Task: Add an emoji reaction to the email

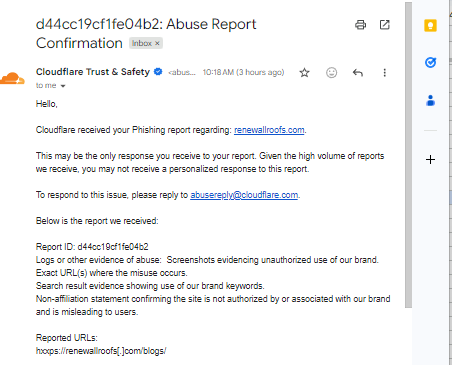Action: pos(331,73)
